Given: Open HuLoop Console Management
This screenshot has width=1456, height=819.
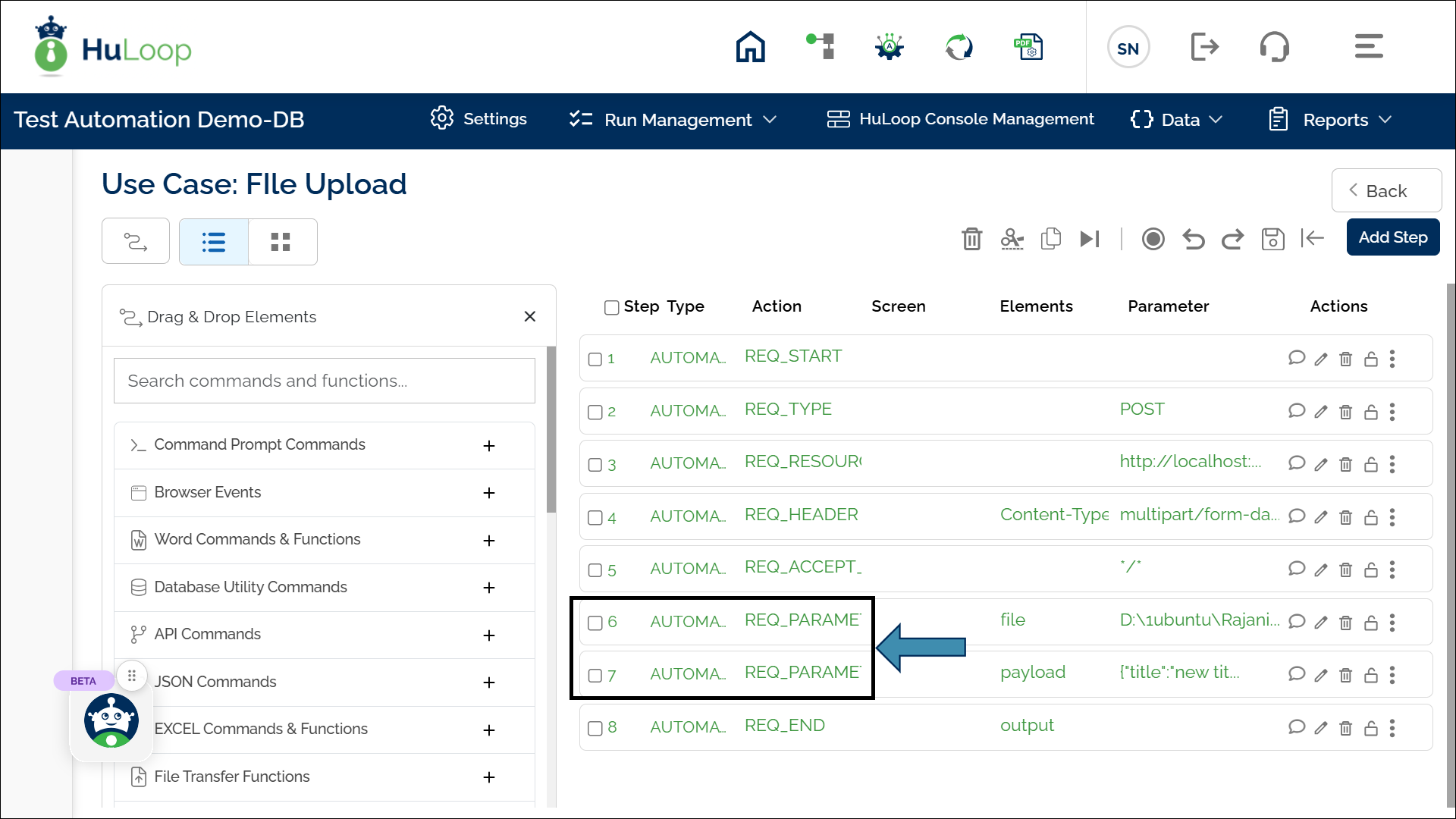Looking at the screenshot, I should pos(960,119).
